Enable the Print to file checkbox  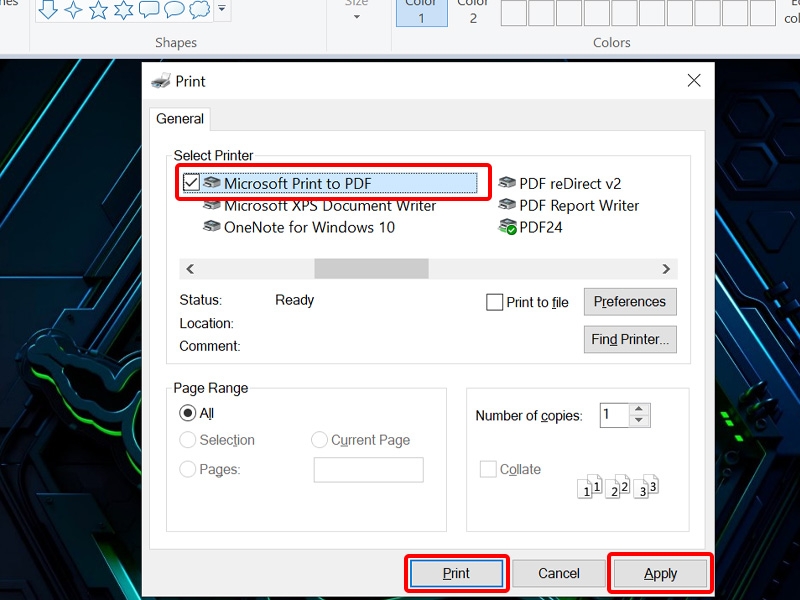click(494, 302)
